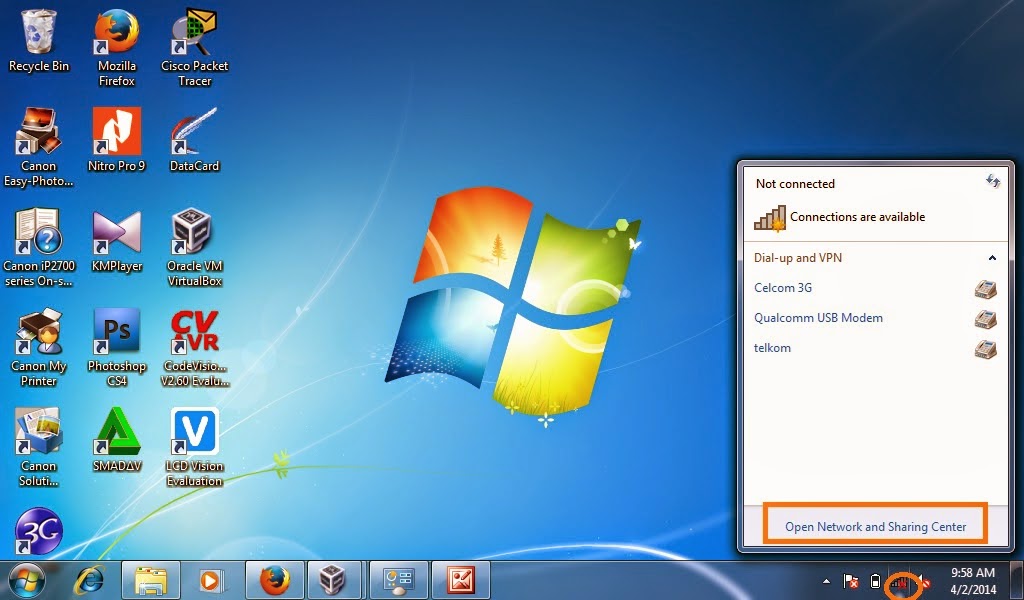Open the muted volume tray icon
Viewport: 1024px width, 600px height.
(x=924, y=582)
